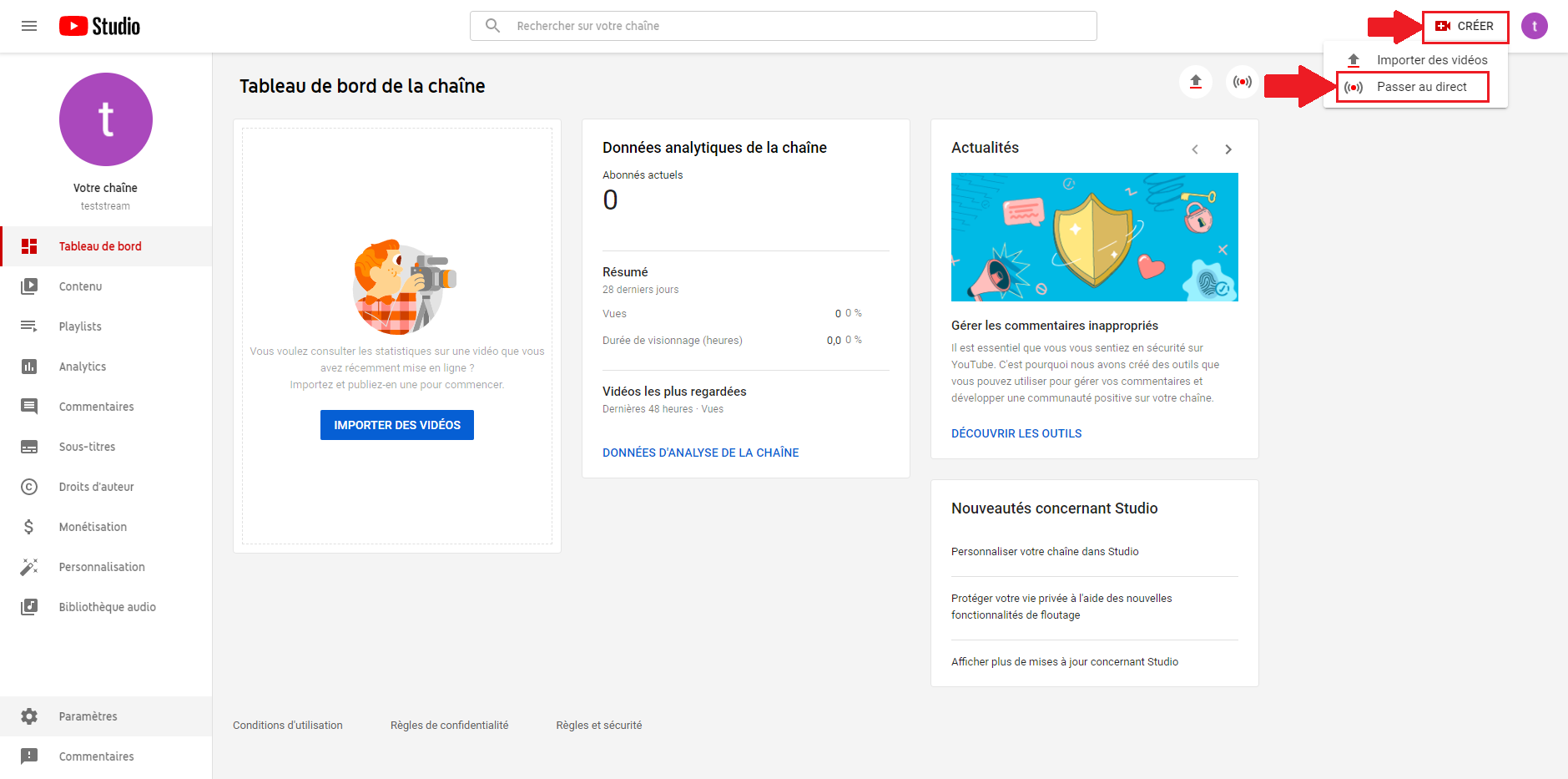Image resolution: width=1568 pixels, height=779 pixels.
Task: Show next Actualités news card
Action: click(1228, 149)
